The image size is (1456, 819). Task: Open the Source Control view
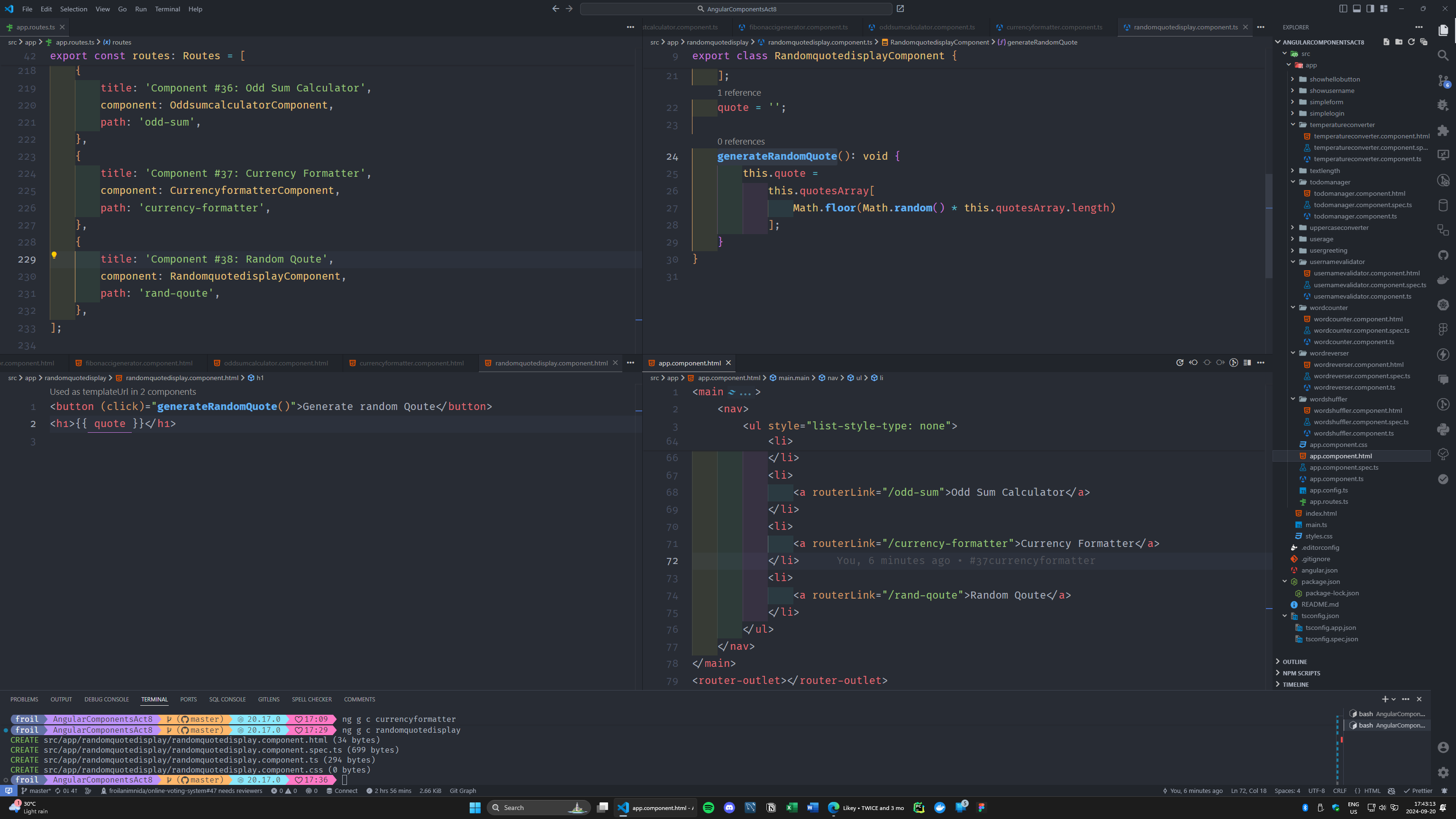coord(1443,81)
